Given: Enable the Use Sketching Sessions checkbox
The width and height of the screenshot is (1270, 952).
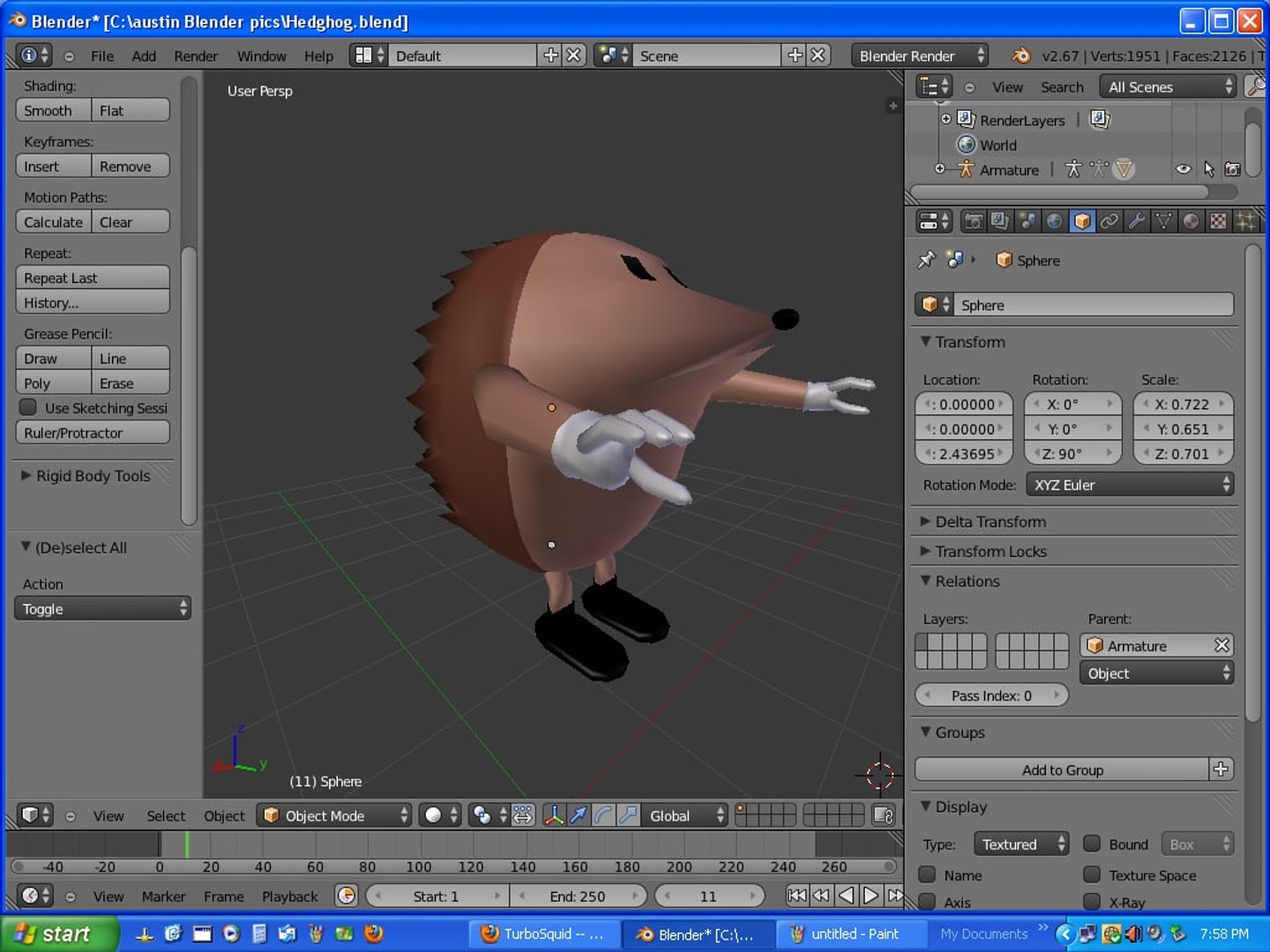Looking at the screenshot, I should 28,407.
